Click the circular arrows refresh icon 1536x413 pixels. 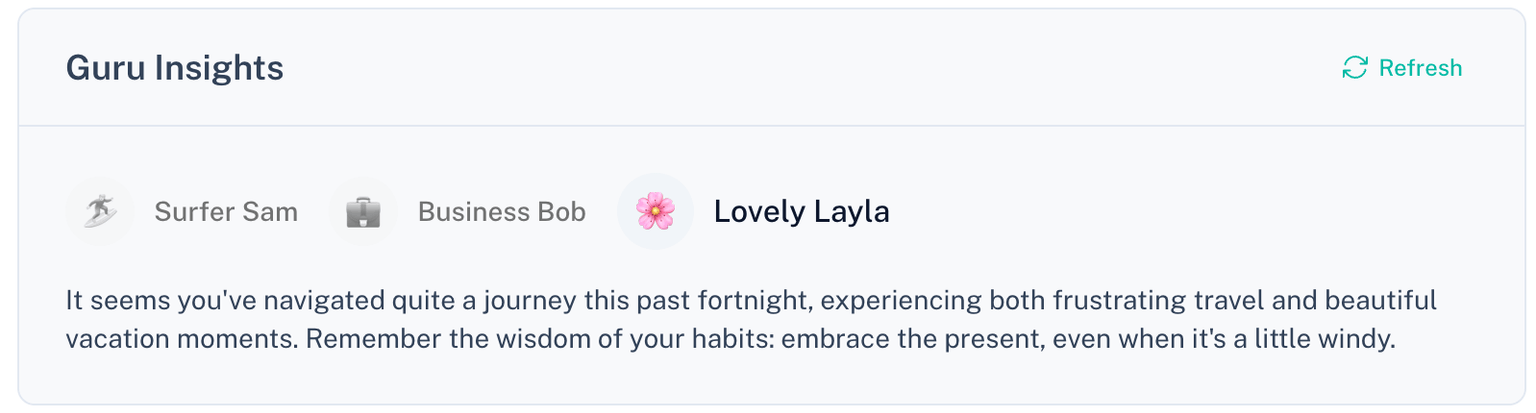tap(1354, 68)
